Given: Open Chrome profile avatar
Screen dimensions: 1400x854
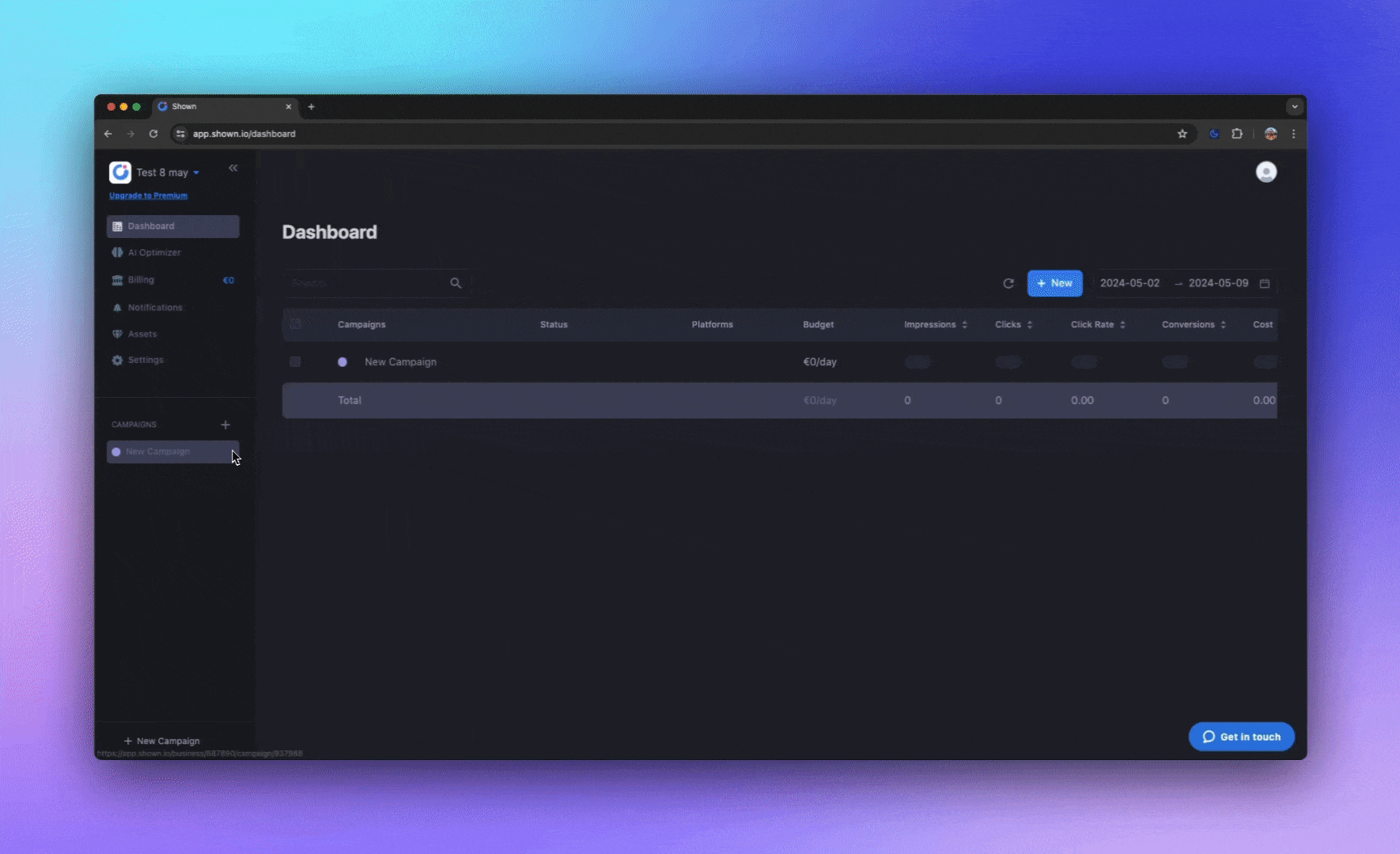Looking at the screenshot, I should tap(1271, 134).
